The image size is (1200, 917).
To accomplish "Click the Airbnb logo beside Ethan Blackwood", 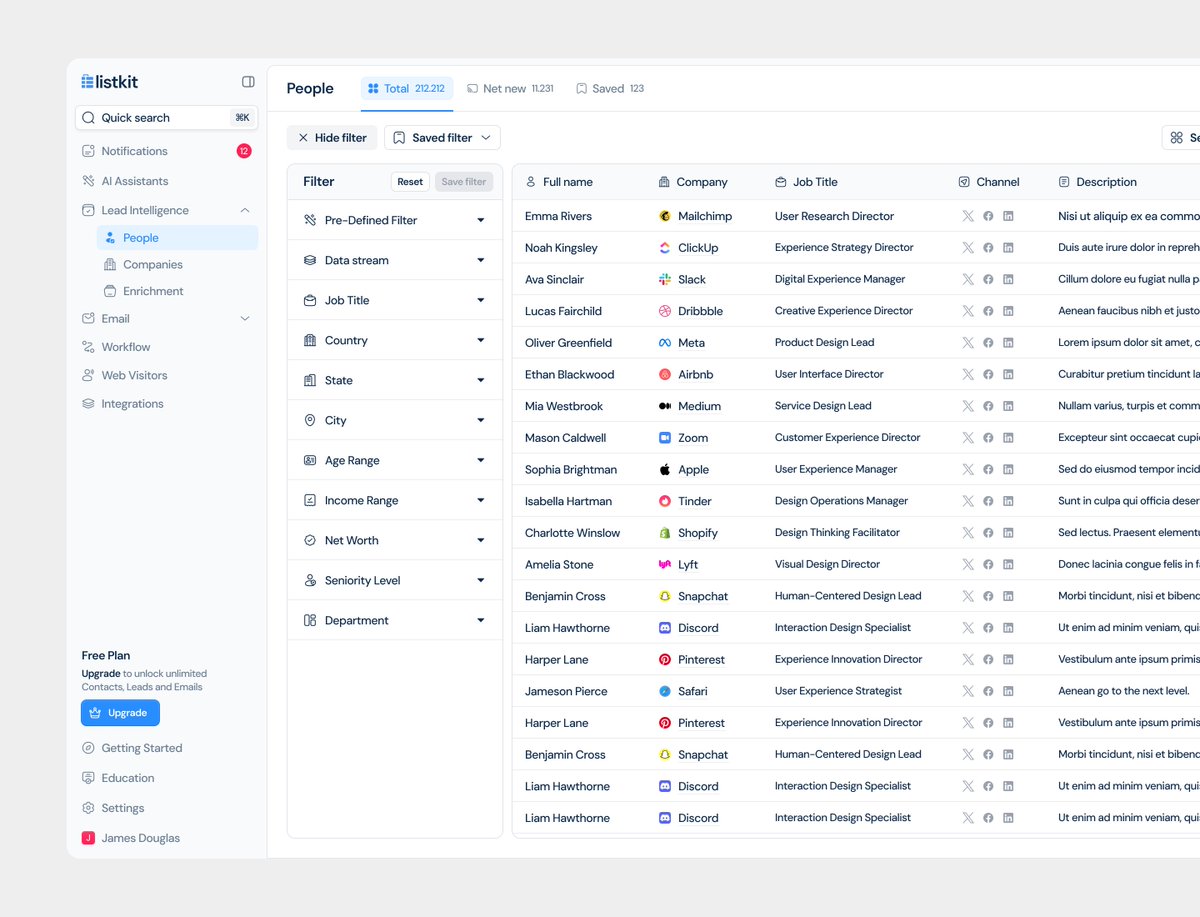I will (665, 374).
